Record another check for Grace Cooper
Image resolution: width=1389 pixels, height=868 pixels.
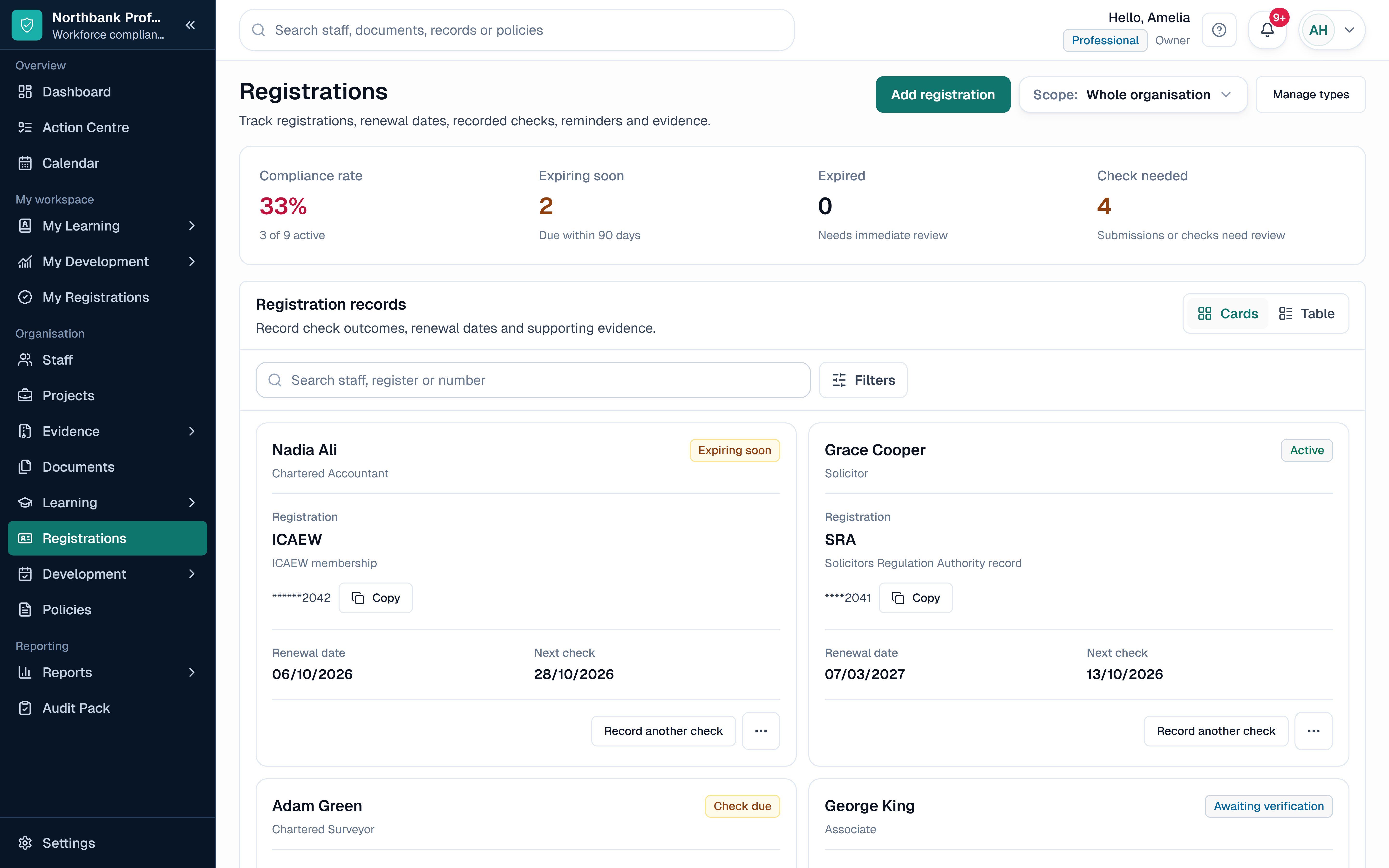point(1216,731)
